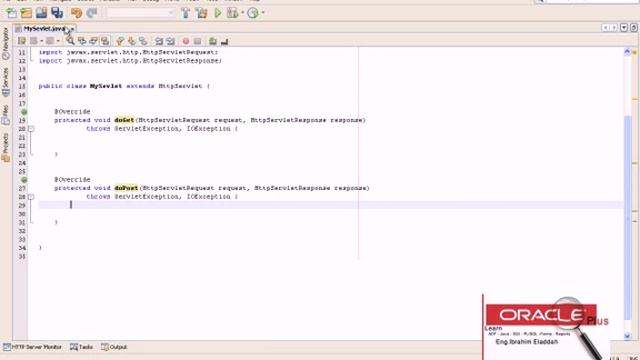Click the Shift Line Right icon

click(x=171, y=41)
